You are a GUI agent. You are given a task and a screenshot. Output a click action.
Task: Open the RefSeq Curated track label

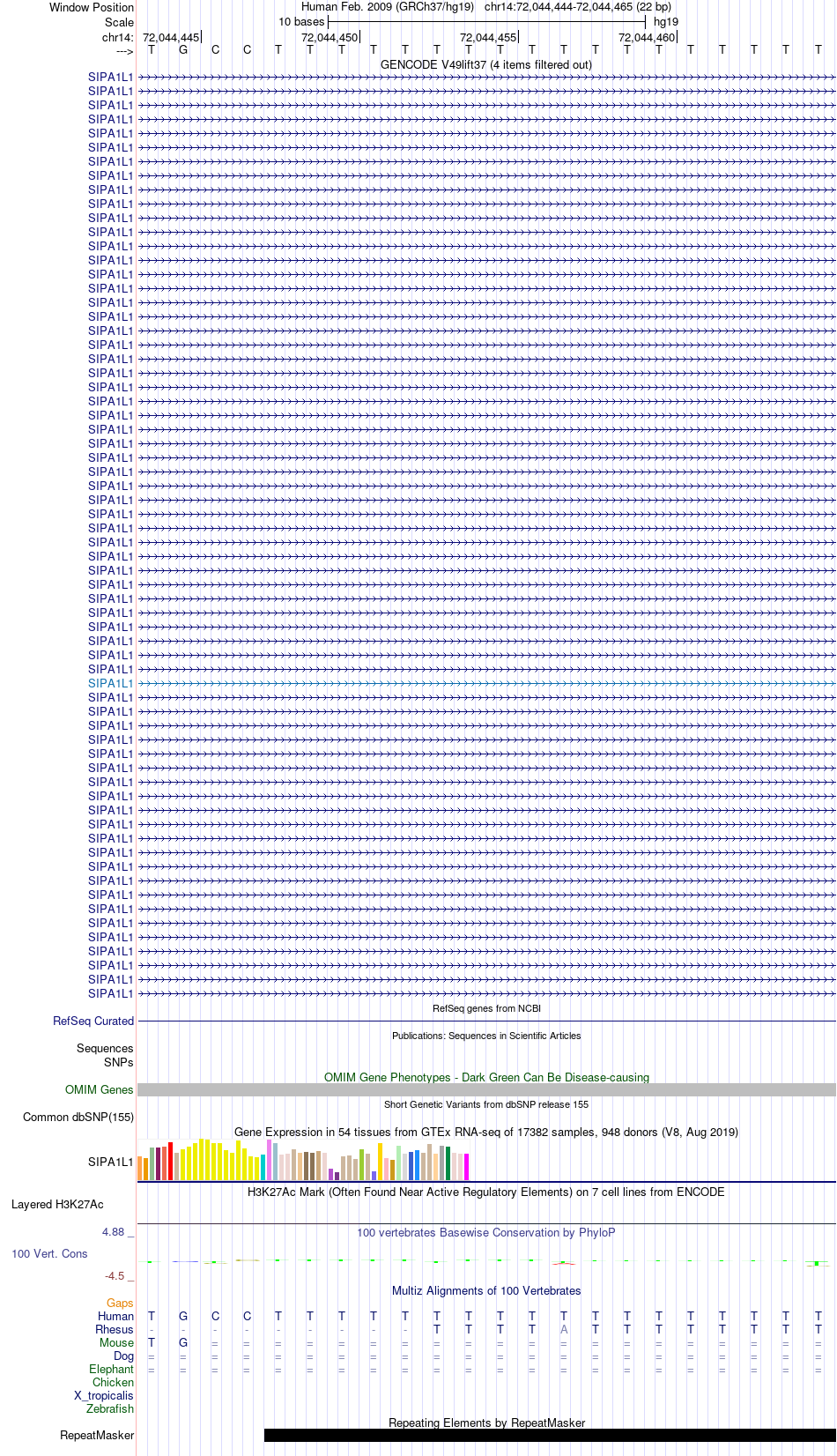(93, 1021)
